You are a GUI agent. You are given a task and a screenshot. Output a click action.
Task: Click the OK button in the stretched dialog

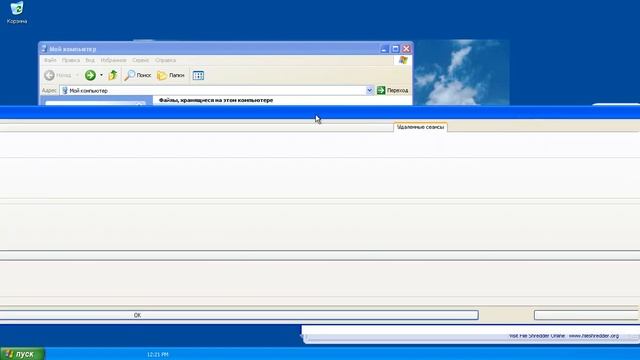point(239,315)
